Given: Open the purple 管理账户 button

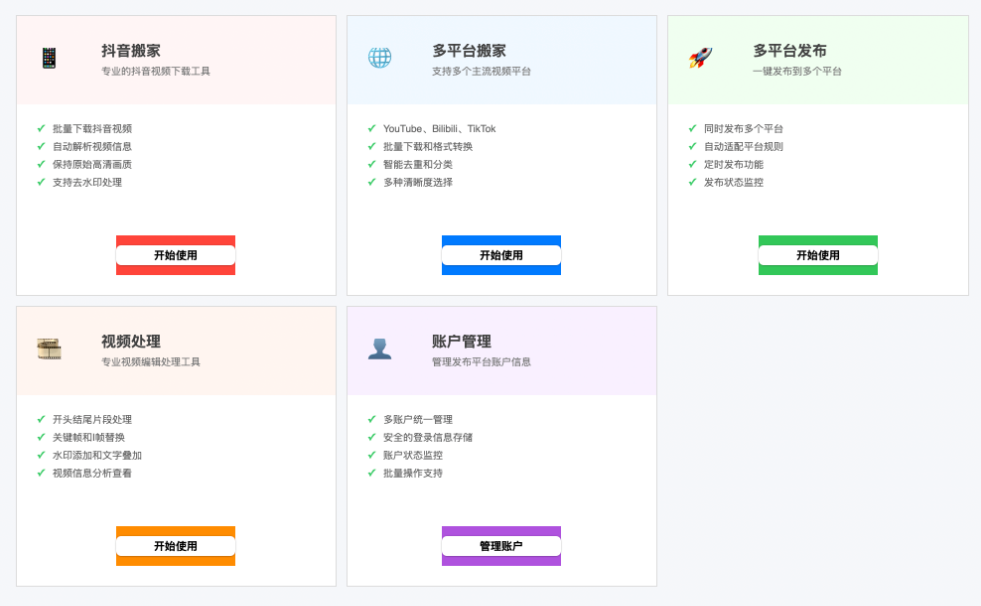Looking at the screenshot, I should click(x=501, y=546).
